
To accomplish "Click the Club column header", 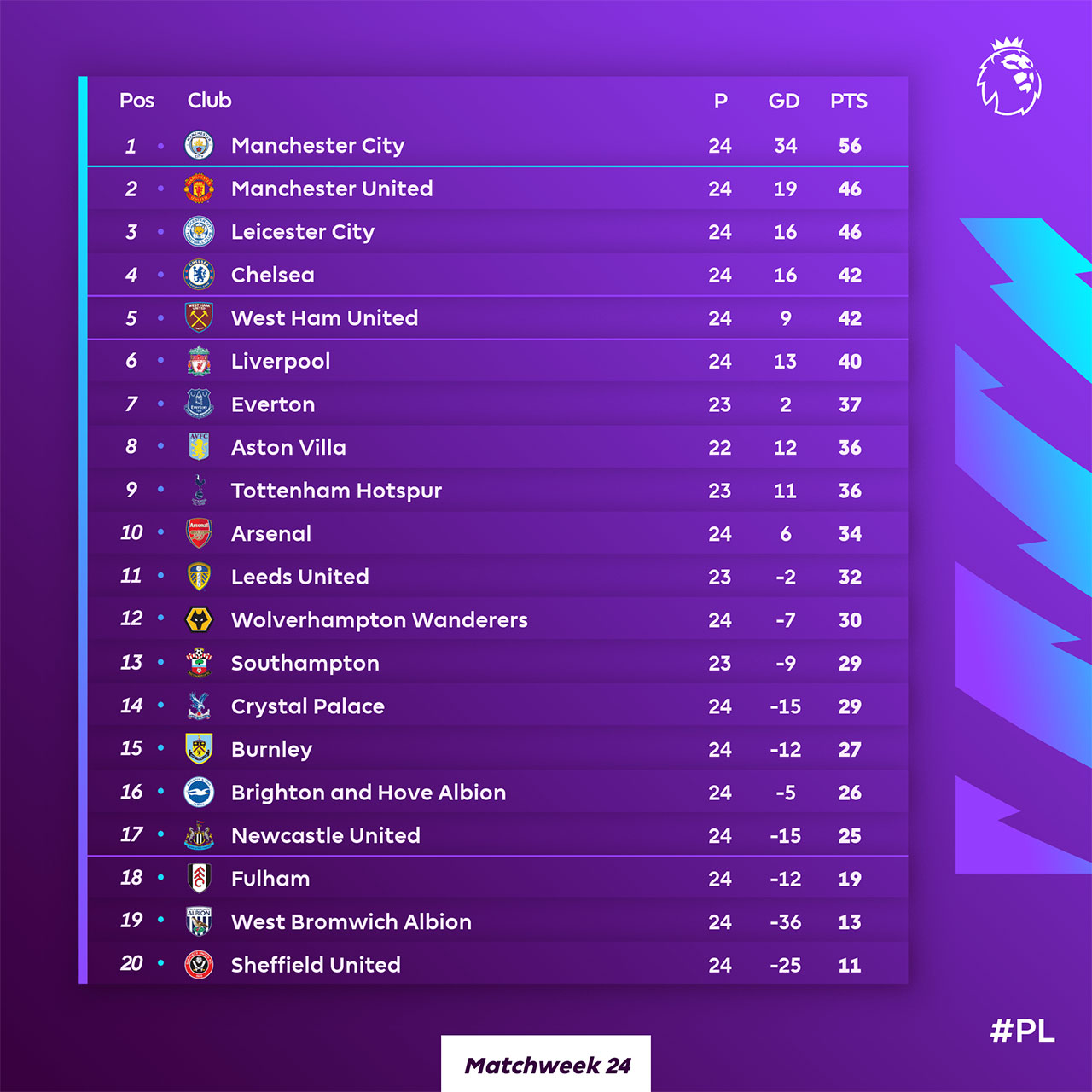I will tap(210, 101).
